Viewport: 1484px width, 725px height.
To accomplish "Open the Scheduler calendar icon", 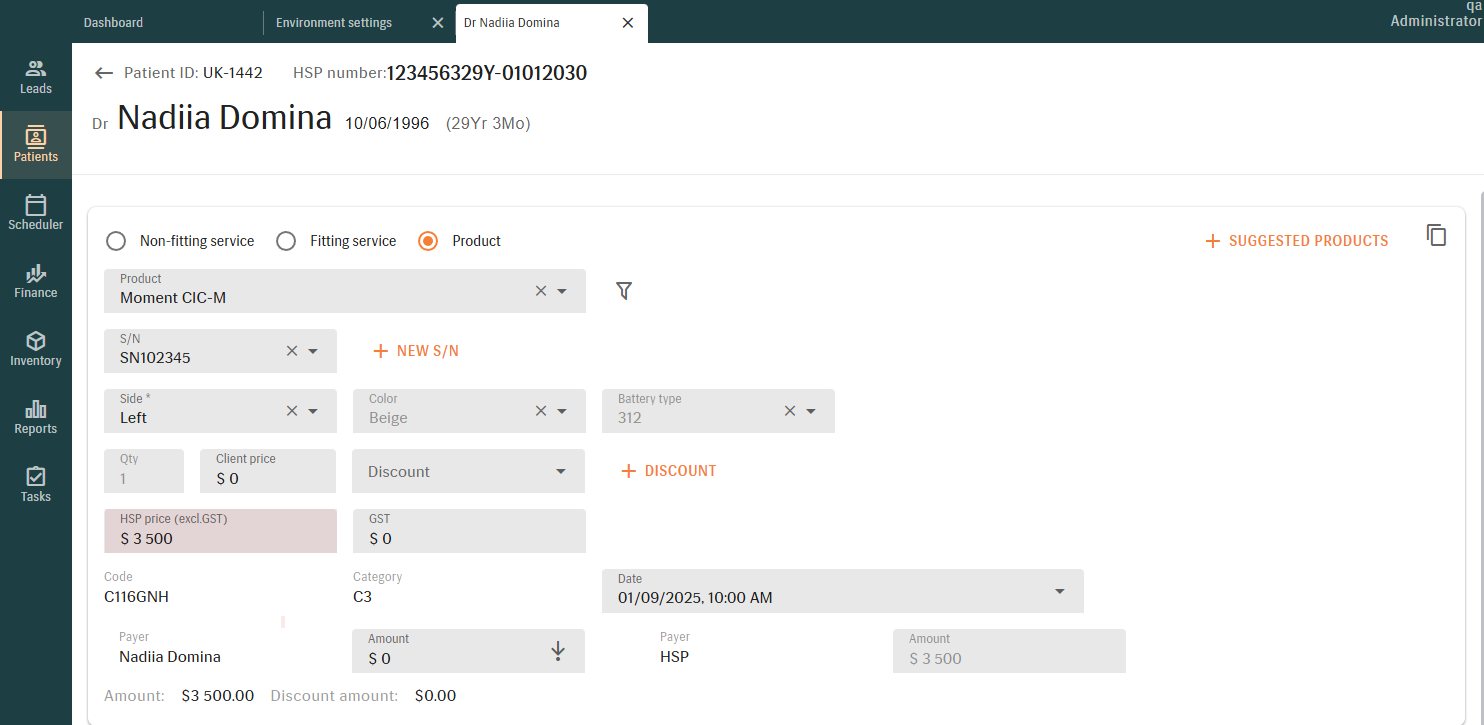I will click(36, 205).
